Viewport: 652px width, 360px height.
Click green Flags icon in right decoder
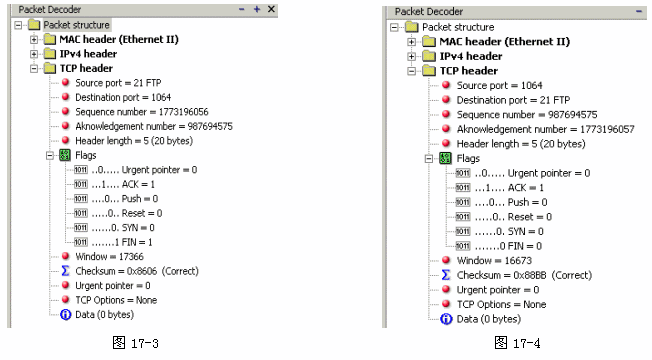coord(445,158)
